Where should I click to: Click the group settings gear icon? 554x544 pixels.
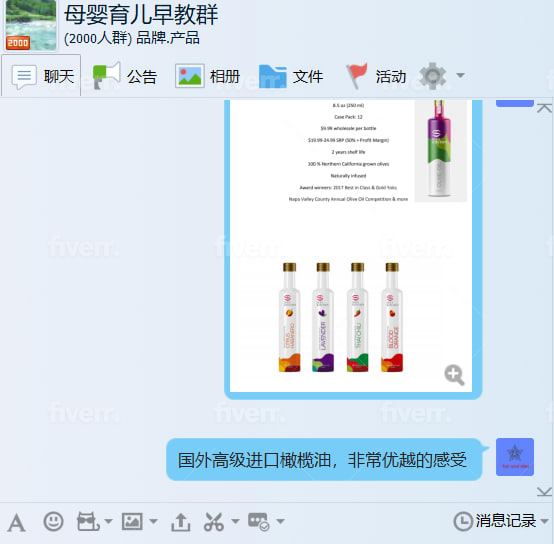pos(432,76)
